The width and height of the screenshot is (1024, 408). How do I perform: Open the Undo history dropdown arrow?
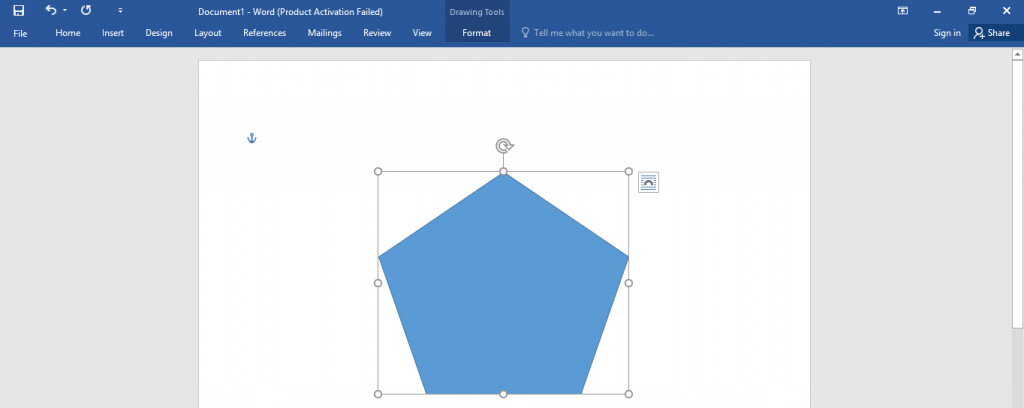[65, 10]
